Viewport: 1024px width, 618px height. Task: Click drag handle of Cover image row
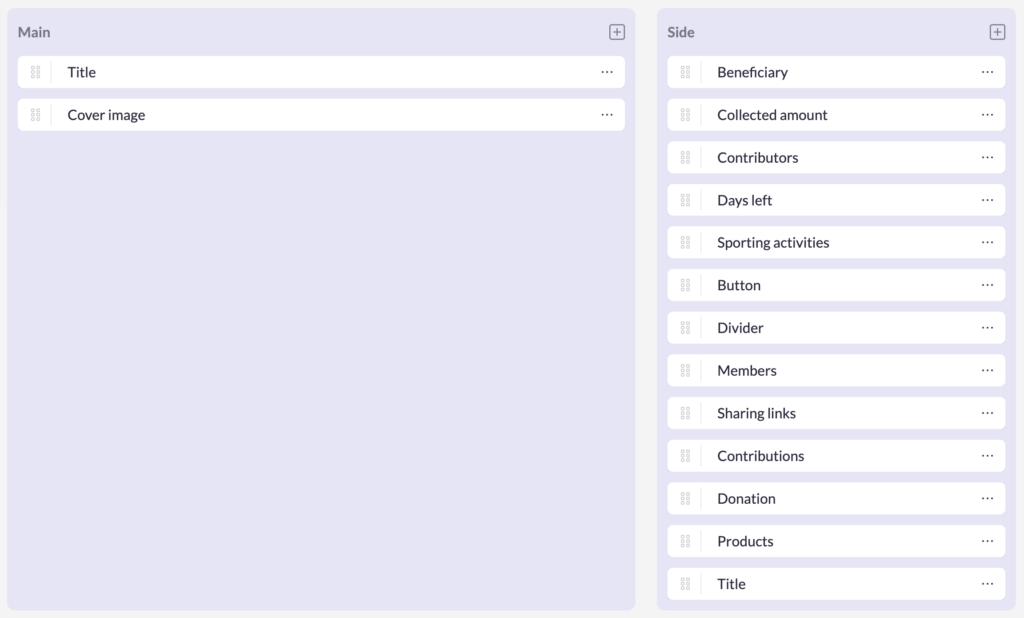[x=35, y=115]
